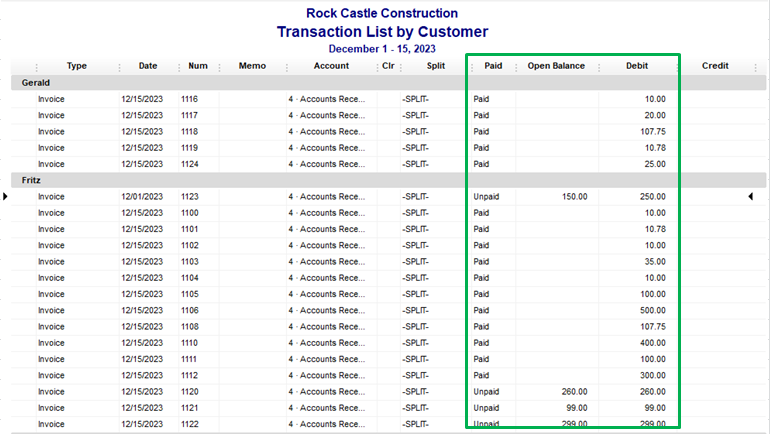
Task: Click the date range December 1 - 15, 2023
Action: point(382,49)
